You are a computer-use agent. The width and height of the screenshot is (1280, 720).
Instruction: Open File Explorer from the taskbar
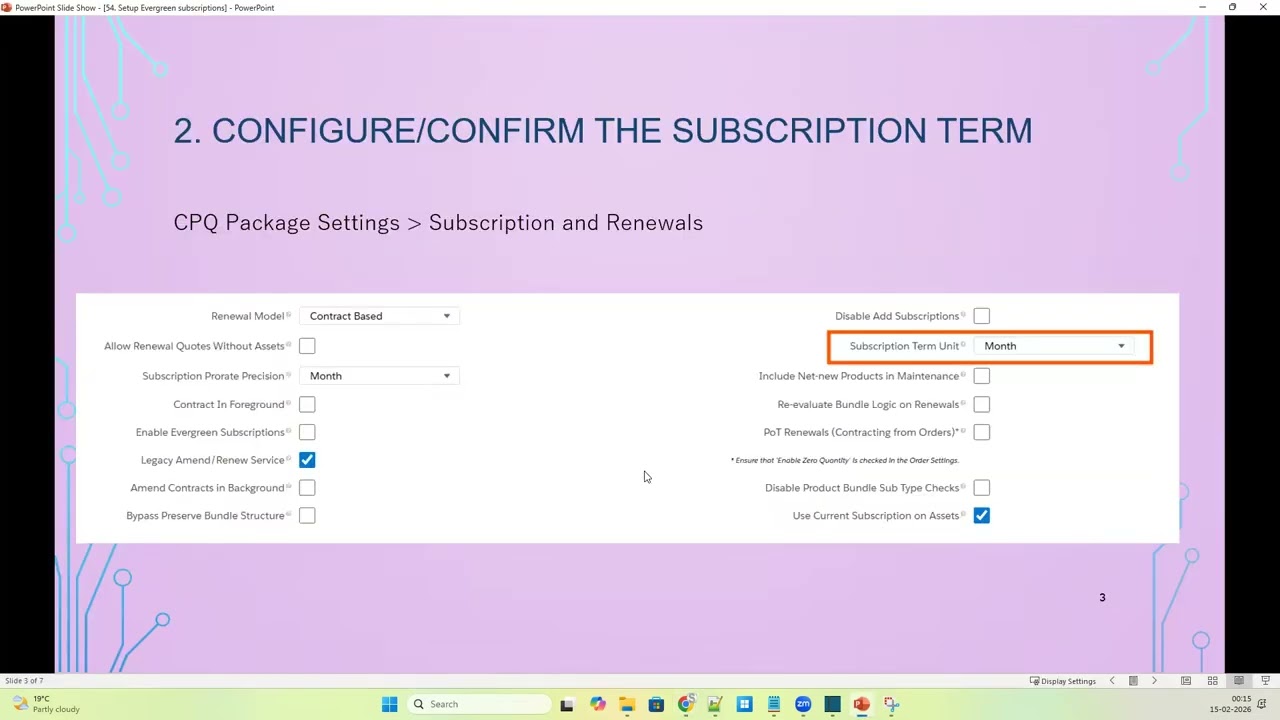tap(627, 704)
